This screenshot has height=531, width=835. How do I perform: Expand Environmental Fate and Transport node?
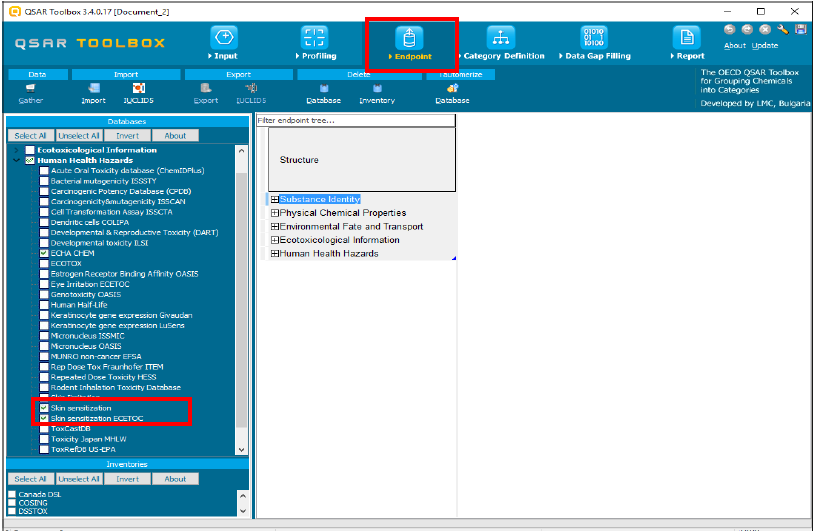275,226
